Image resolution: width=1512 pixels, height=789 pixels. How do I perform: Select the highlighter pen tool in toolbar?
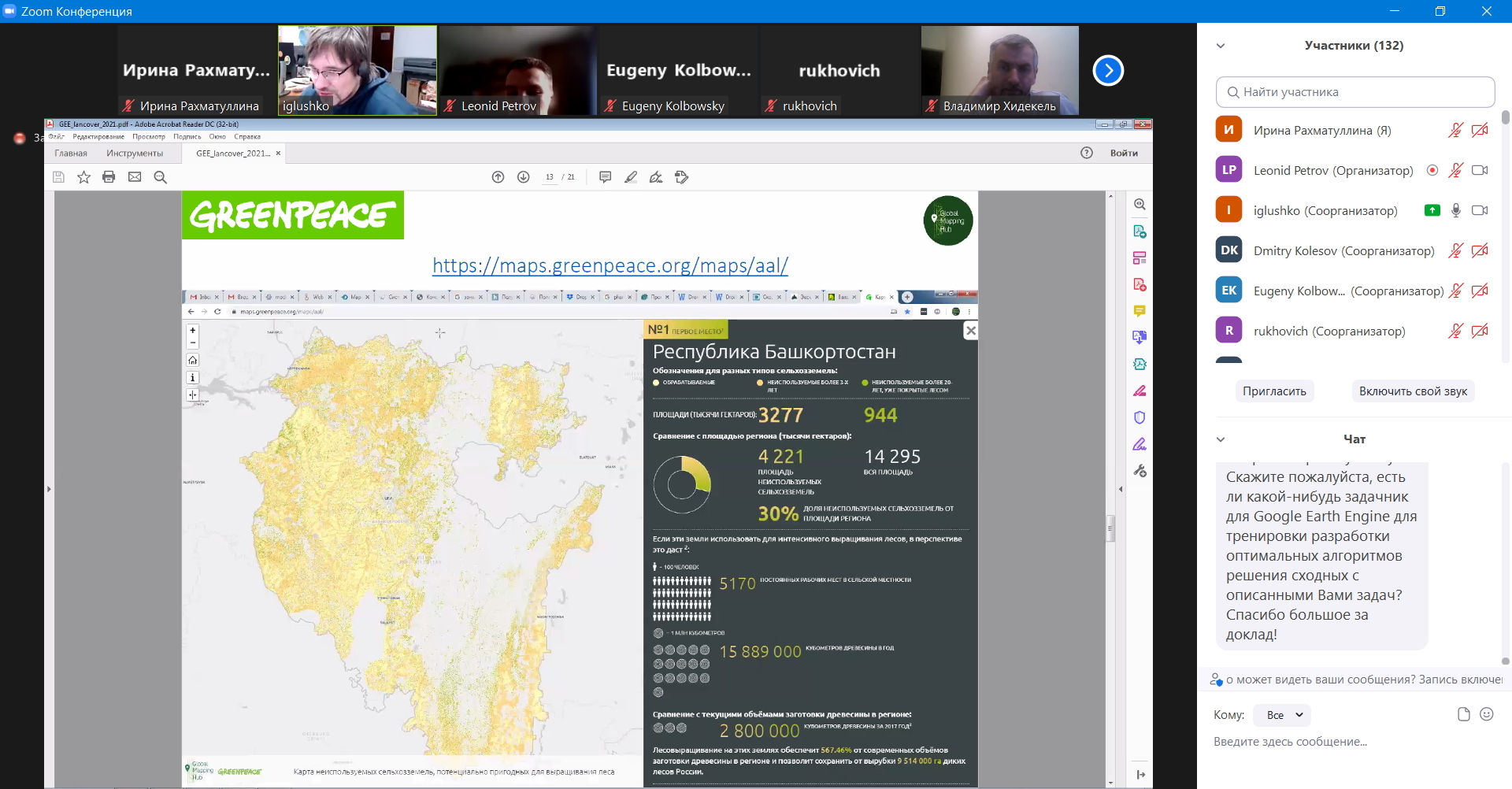(x=631, y=177)
